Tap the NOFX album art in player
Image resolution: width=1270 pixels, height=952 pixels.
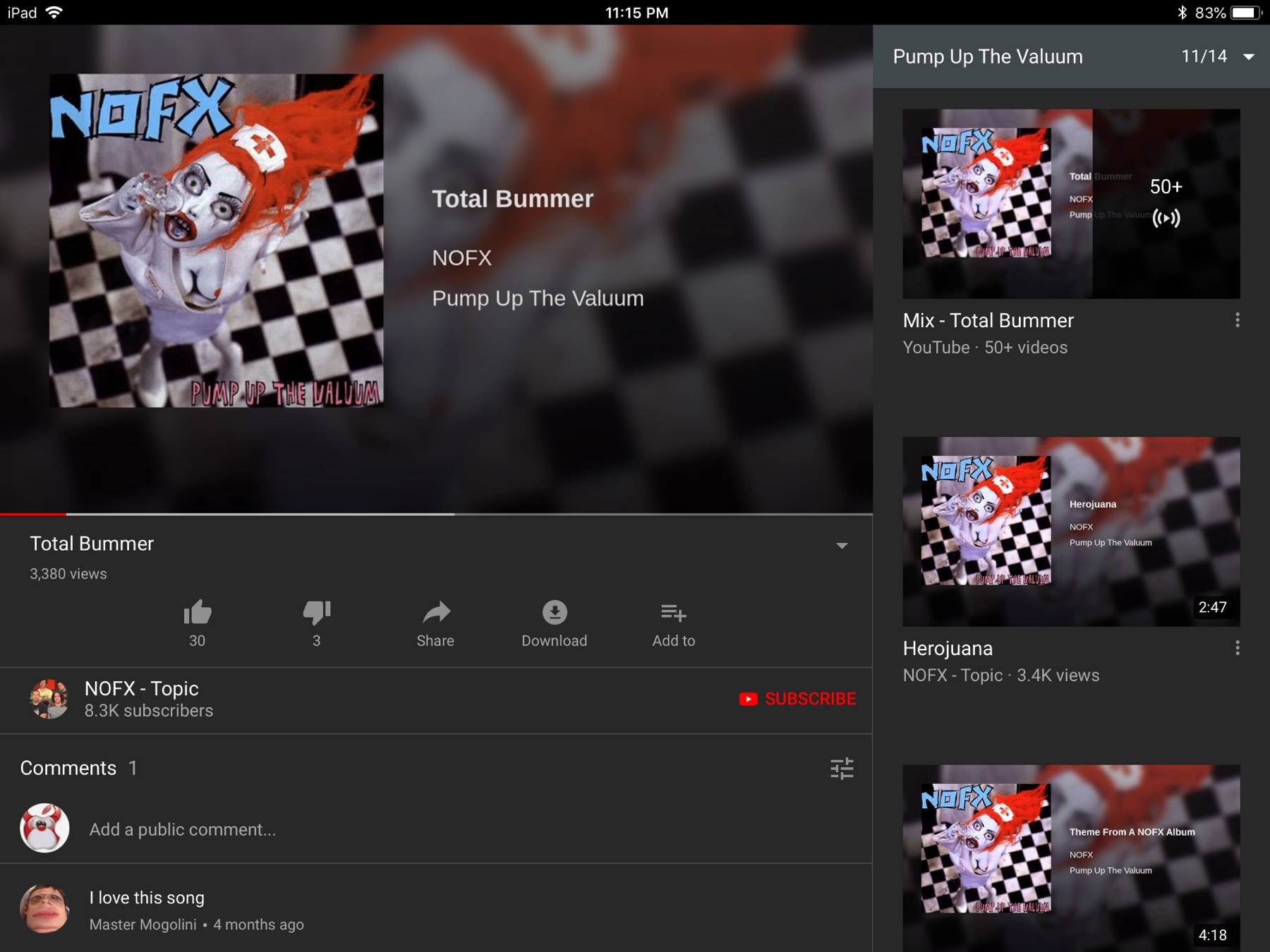216,240
